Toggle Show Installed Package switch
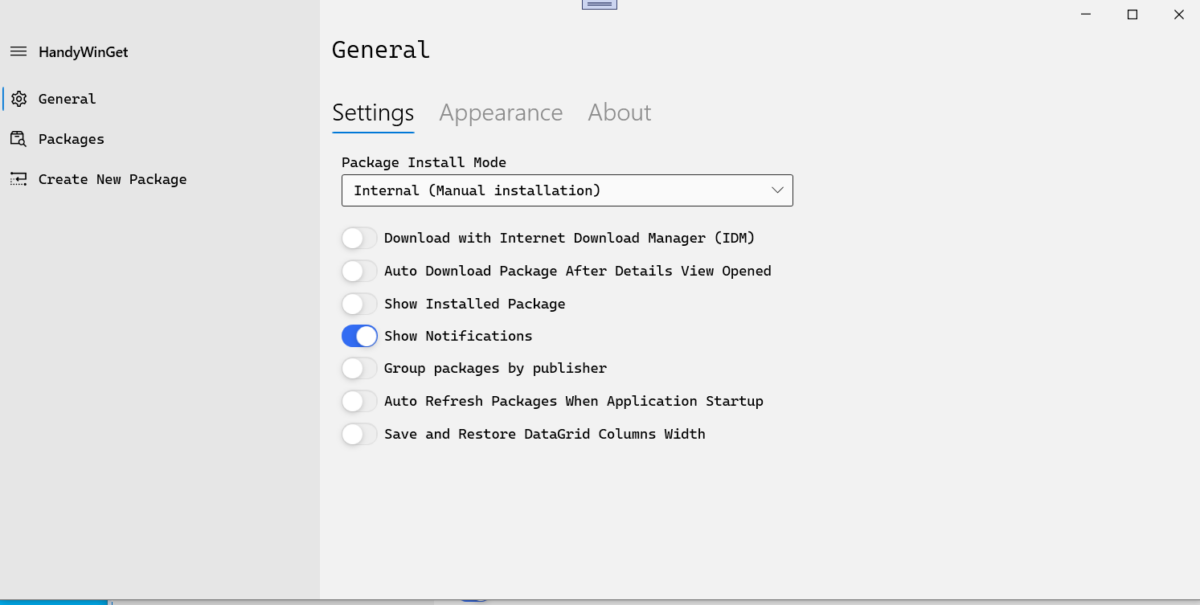 359,303
